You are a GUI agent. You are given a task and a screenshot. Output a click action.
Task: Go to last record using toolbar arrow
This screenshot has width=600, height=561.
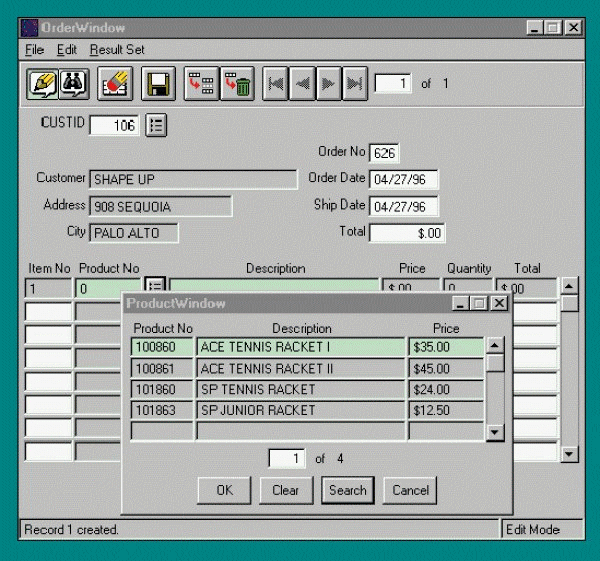pos(354,84)
